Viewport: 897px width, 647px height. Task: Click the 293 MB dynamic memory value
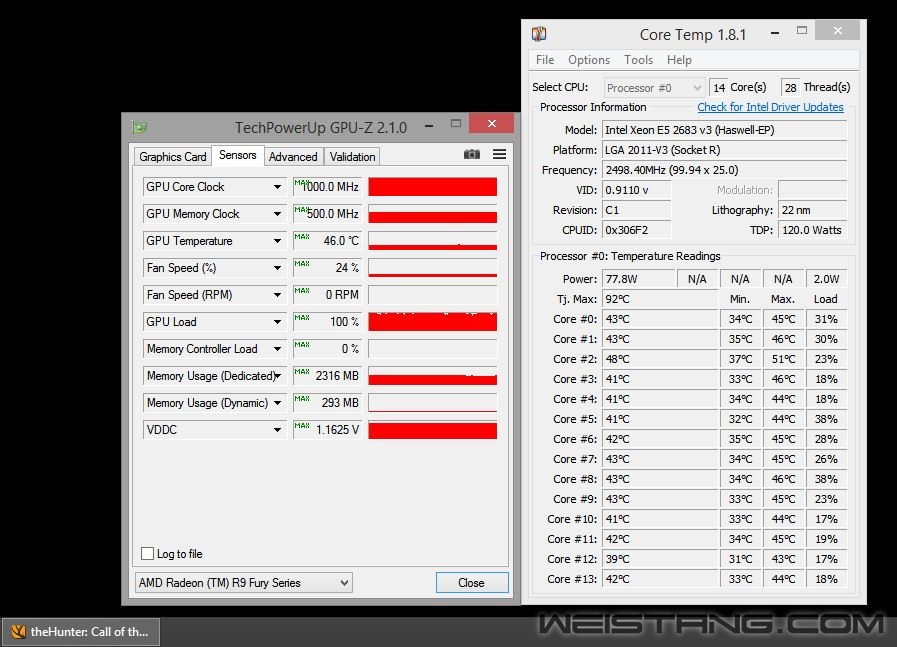(327, 402)
